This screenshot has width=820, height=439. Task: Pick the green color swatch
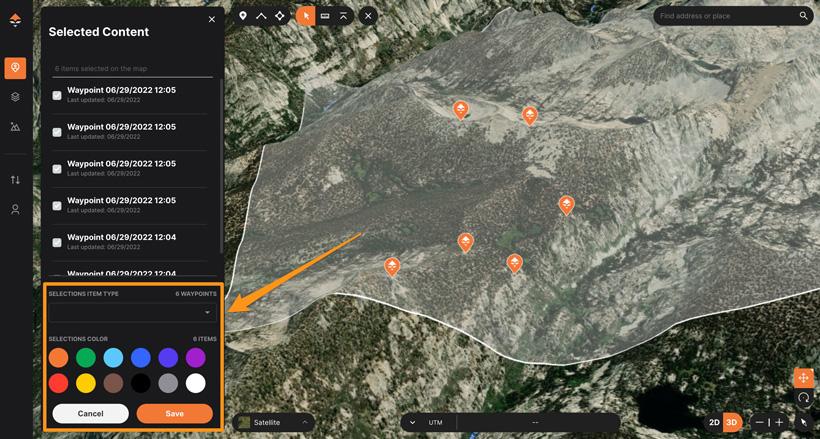pos(86,357)
